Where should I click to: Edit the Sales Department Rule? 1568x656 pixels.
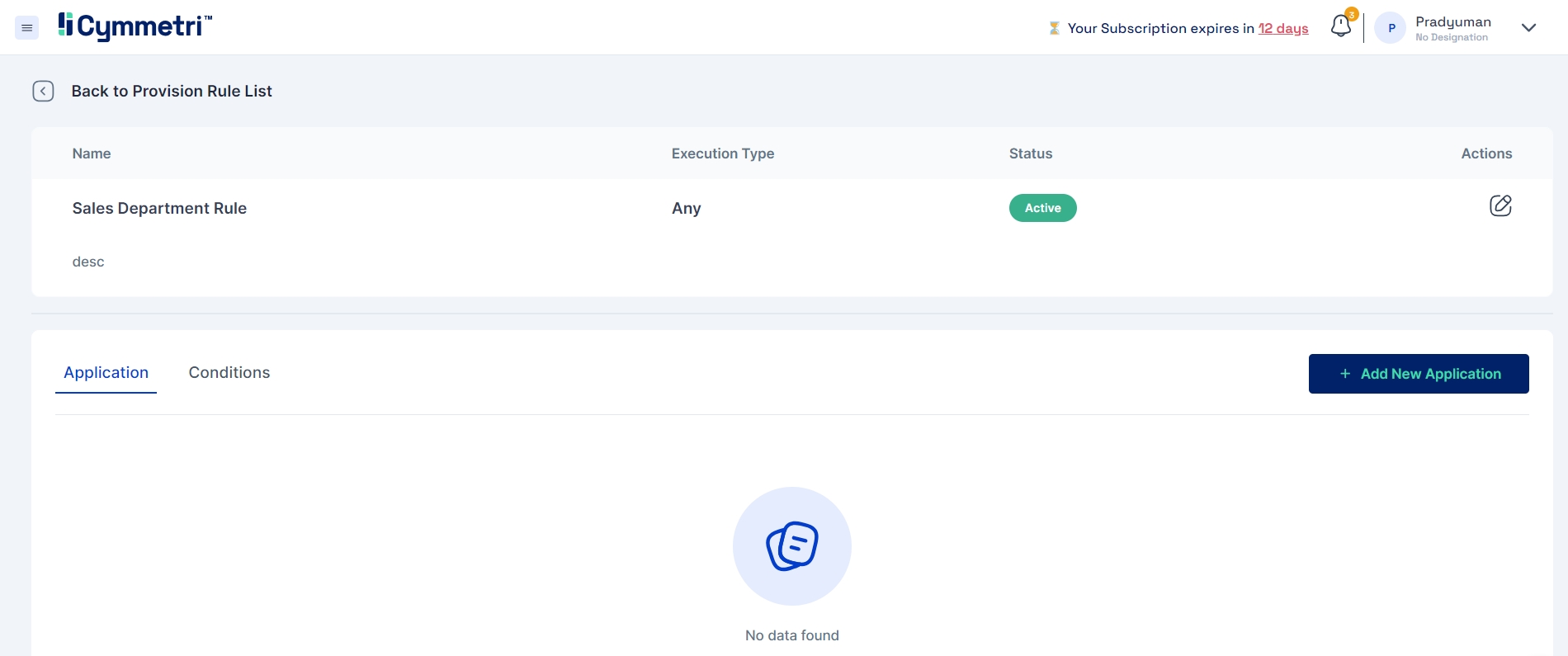[x=1500, y=205]
